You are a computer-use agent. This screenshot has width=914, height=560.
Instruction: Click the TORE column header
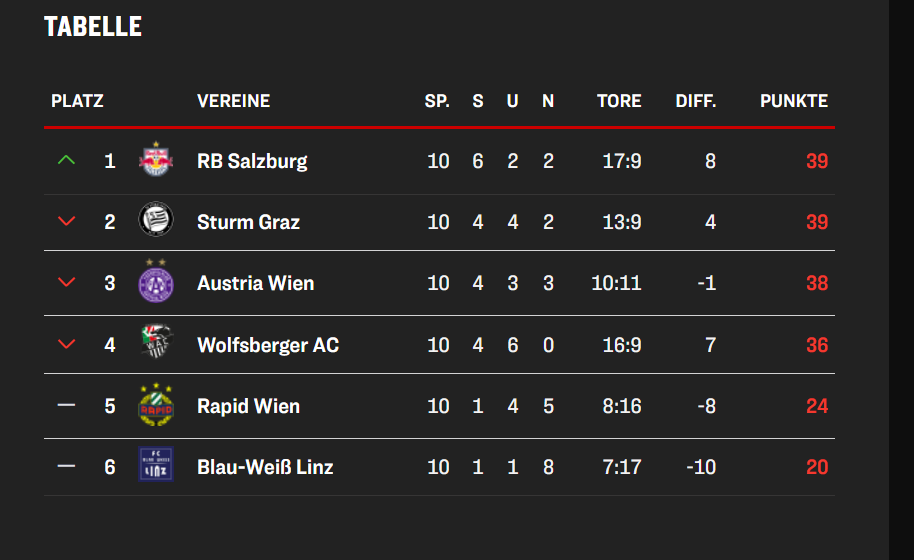pos(619,101)
